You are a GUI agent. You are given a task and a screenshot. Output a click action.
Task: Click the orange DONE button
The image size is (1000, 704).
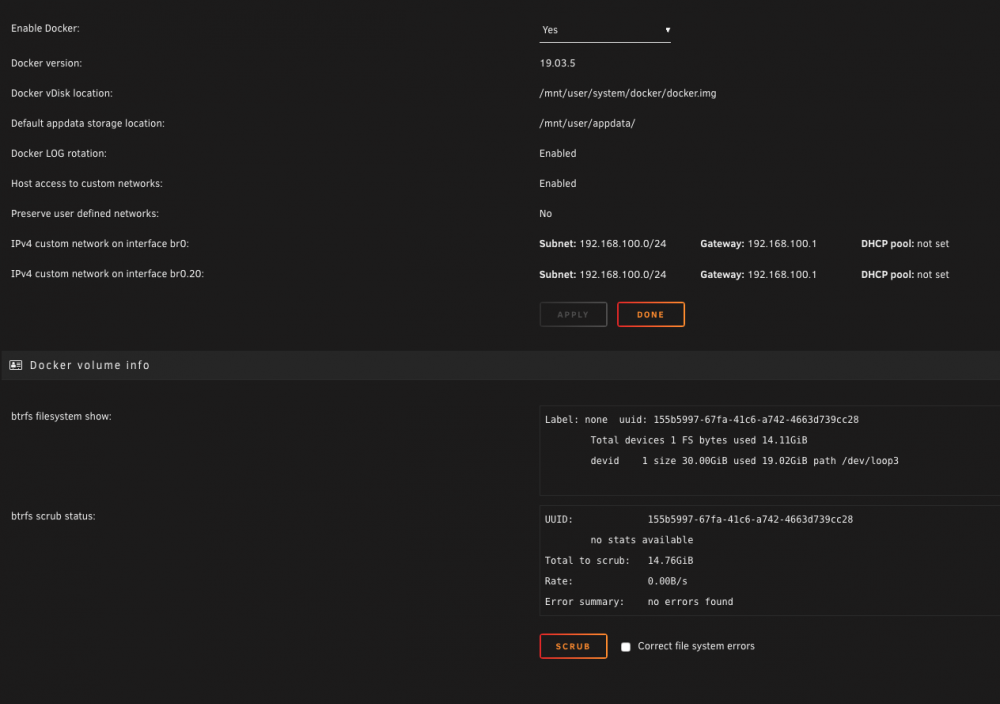(x=651, y=314)
